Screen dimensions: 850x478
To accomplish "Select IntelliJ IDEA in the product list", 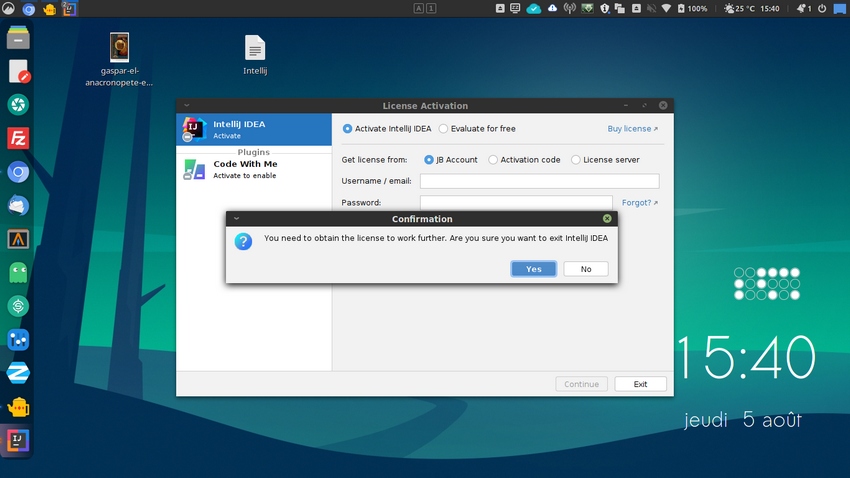I will 254,129.
